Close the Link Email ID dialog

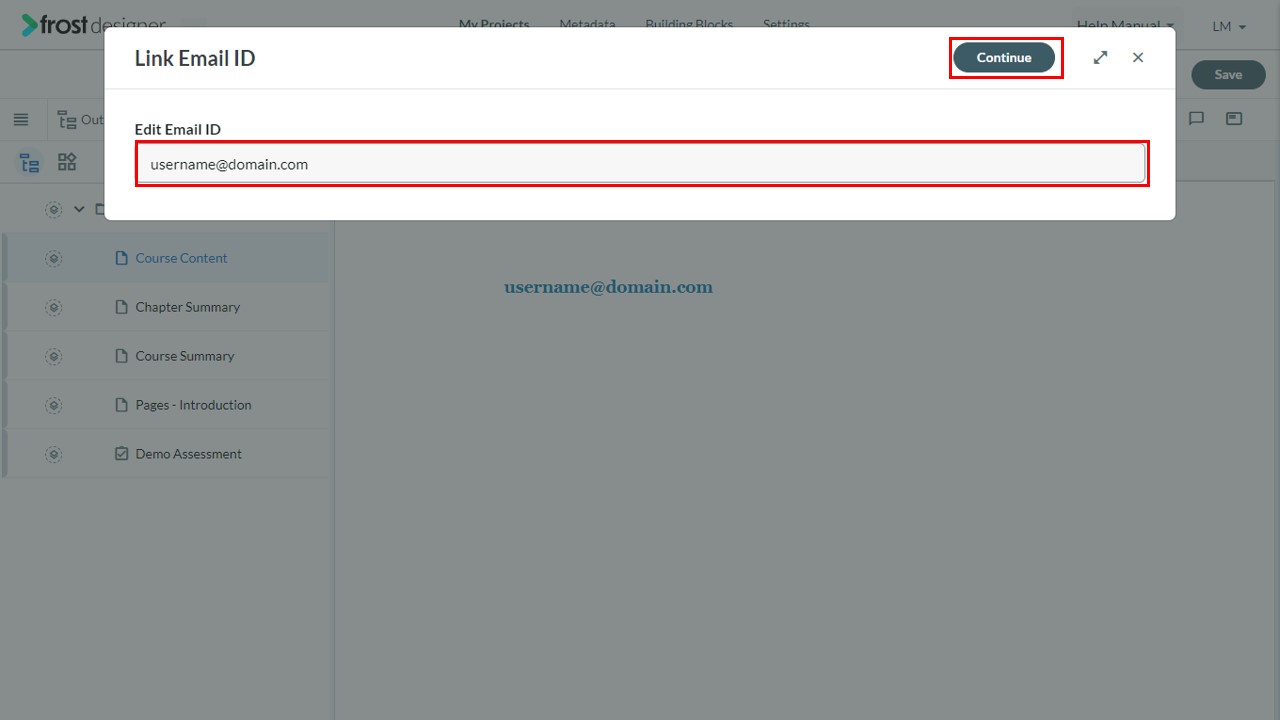1138,58
